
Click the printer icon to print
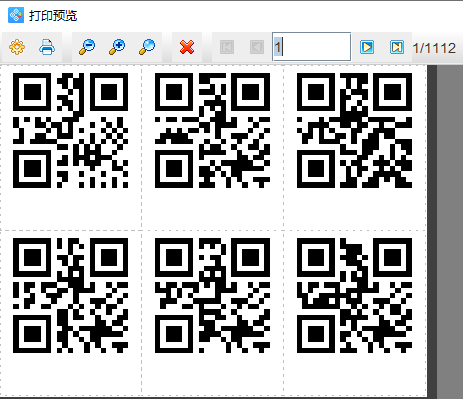click(x=47, y=47)
